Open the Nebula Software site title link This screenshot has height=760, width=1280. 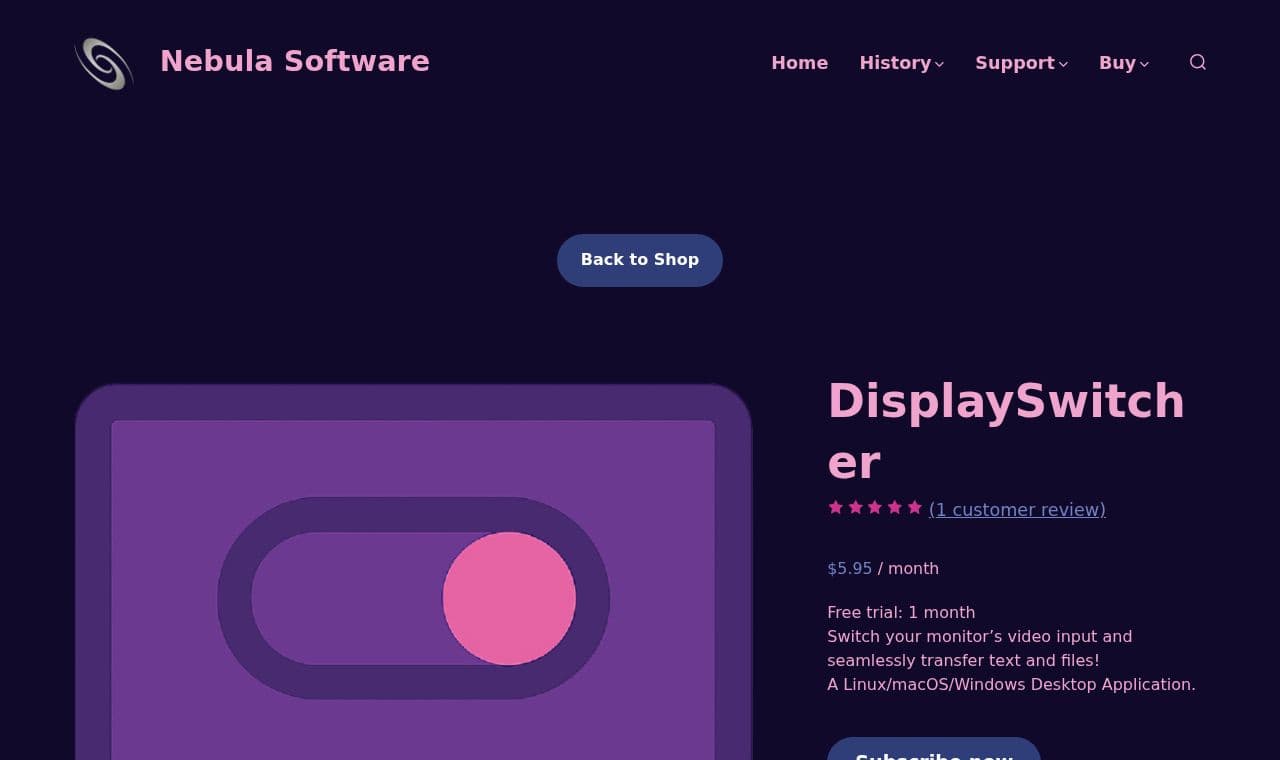point(295,61)
